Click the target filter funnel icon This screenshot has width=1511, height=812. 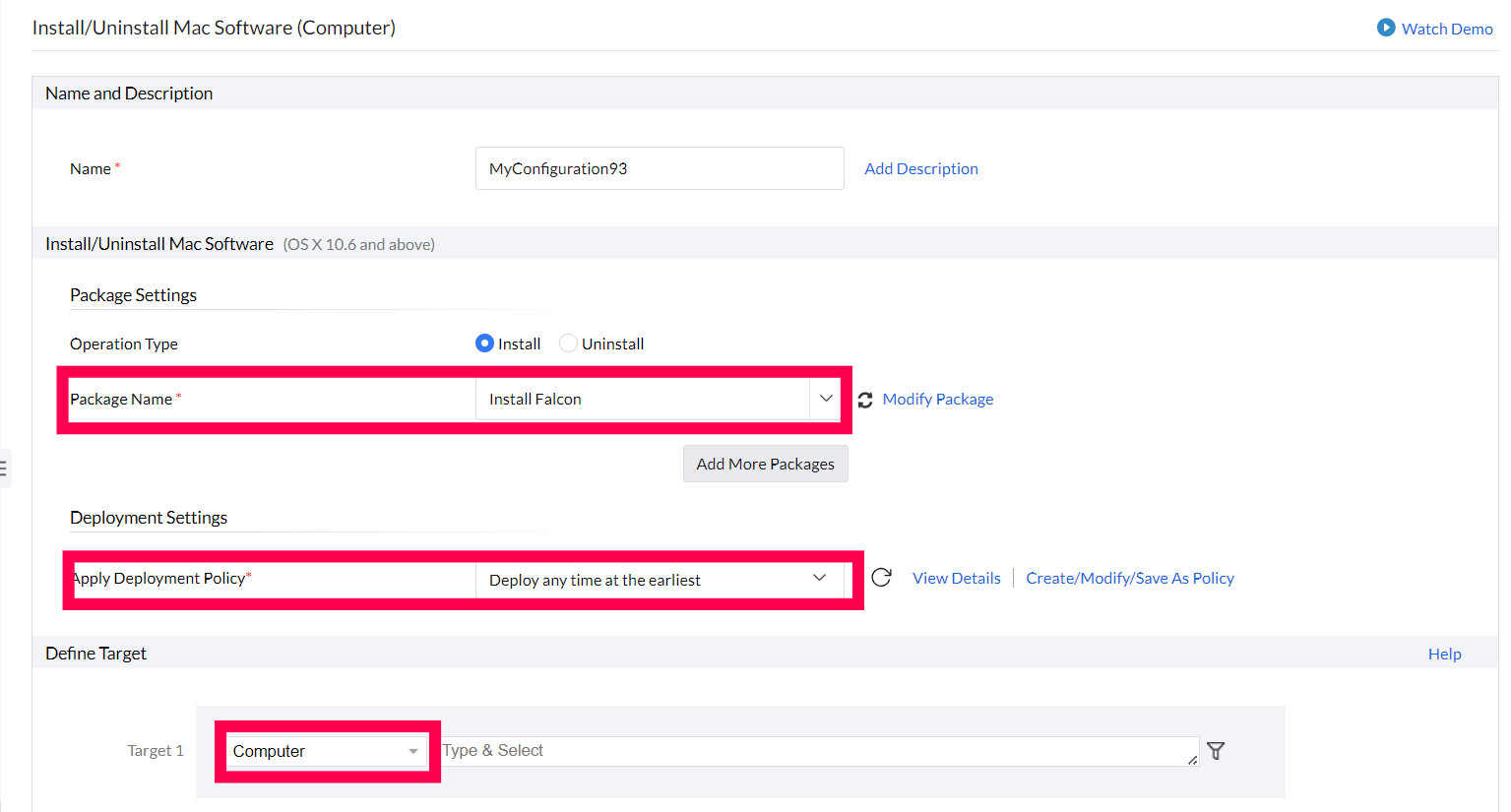click(1216, 751)
